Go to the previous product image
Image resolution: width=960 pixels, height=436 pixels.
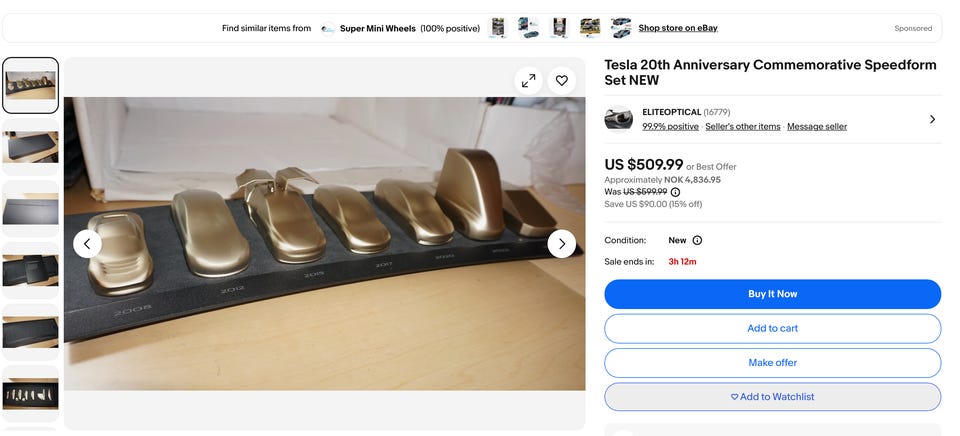pos(87,243)
